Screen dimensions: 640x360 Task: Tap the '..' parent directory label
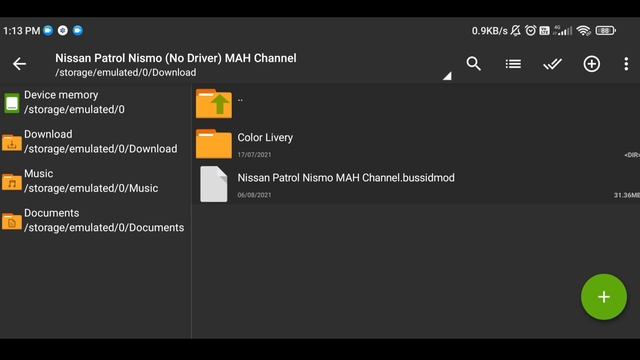[240, 99]
